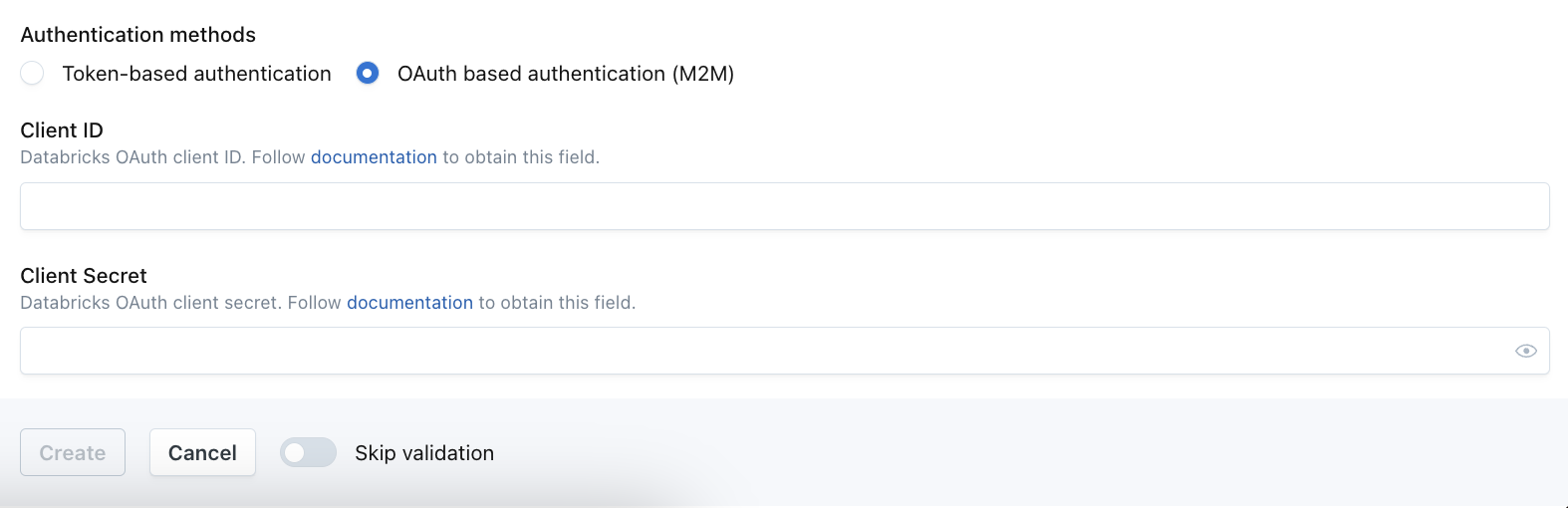Click the "Databricks OAuth client ID" description text

tap(131, 157)
